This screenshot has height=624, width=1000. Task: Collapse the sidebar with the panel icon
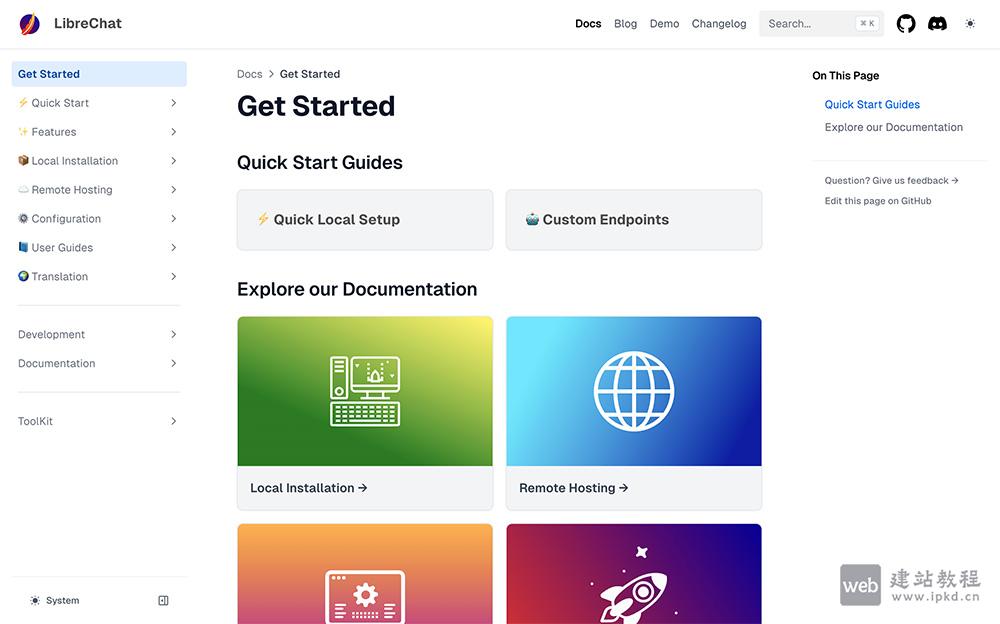(164, 601)
